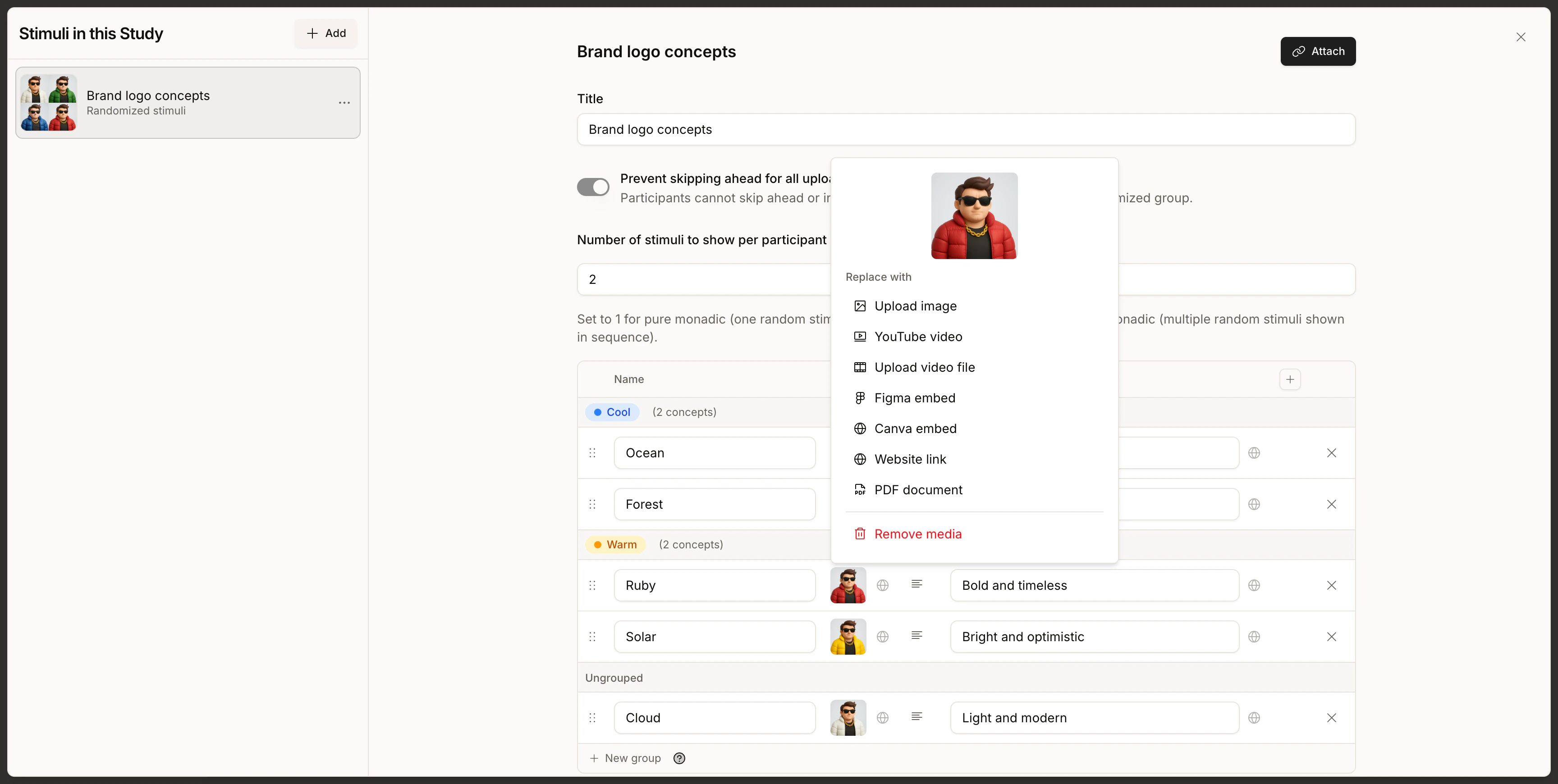This screenshot has height=784, width=1558.
Task: Click the globe icon next to the Cloud thumbnail
Action: pos(883,717)
